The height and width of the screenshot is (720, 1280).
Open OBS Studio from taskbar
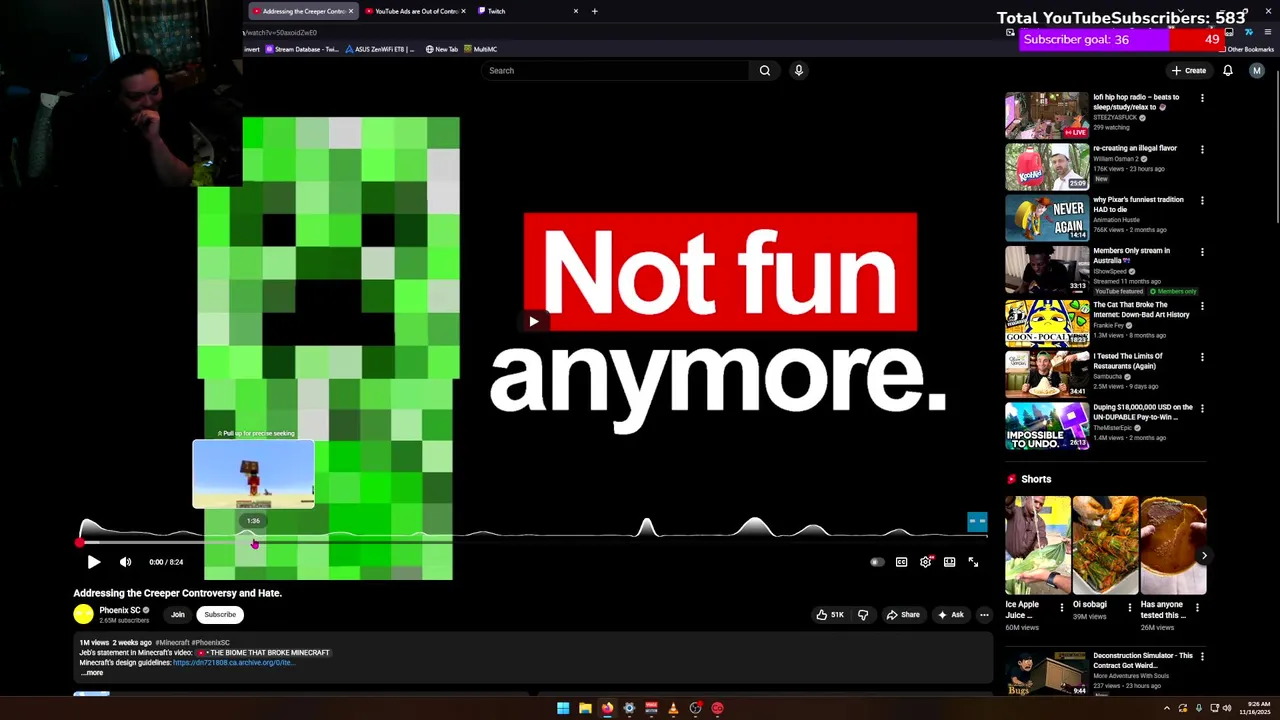695,708
